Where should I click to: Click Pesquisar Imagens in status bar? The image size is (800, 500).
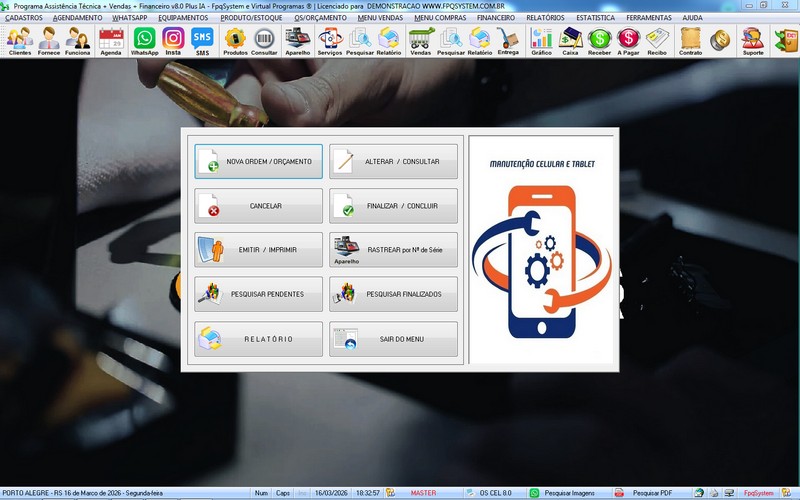click(x=569, y=493)
